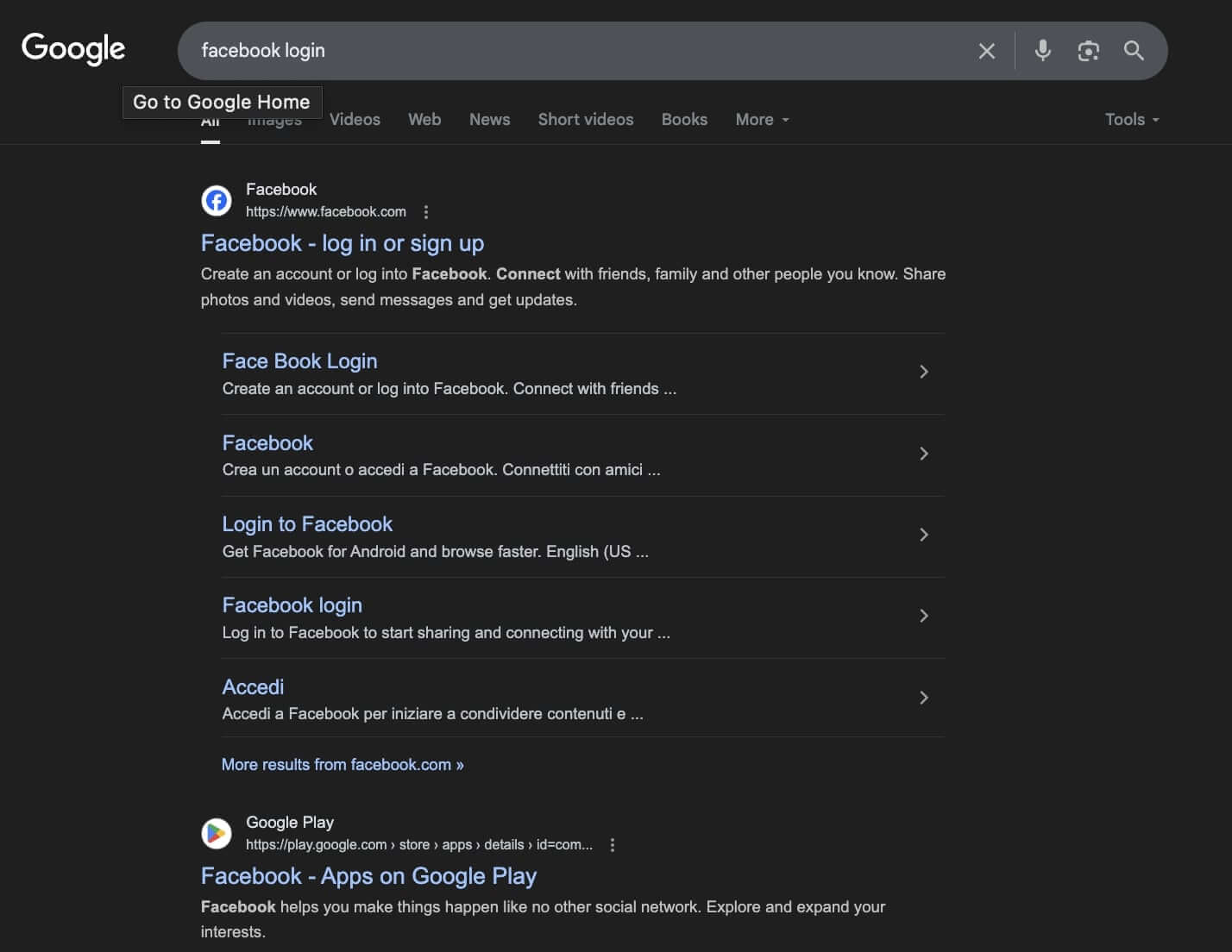Click the Google Play site name text
The width and height of the screenshot is (1232, 952).
tap(290, 823)
